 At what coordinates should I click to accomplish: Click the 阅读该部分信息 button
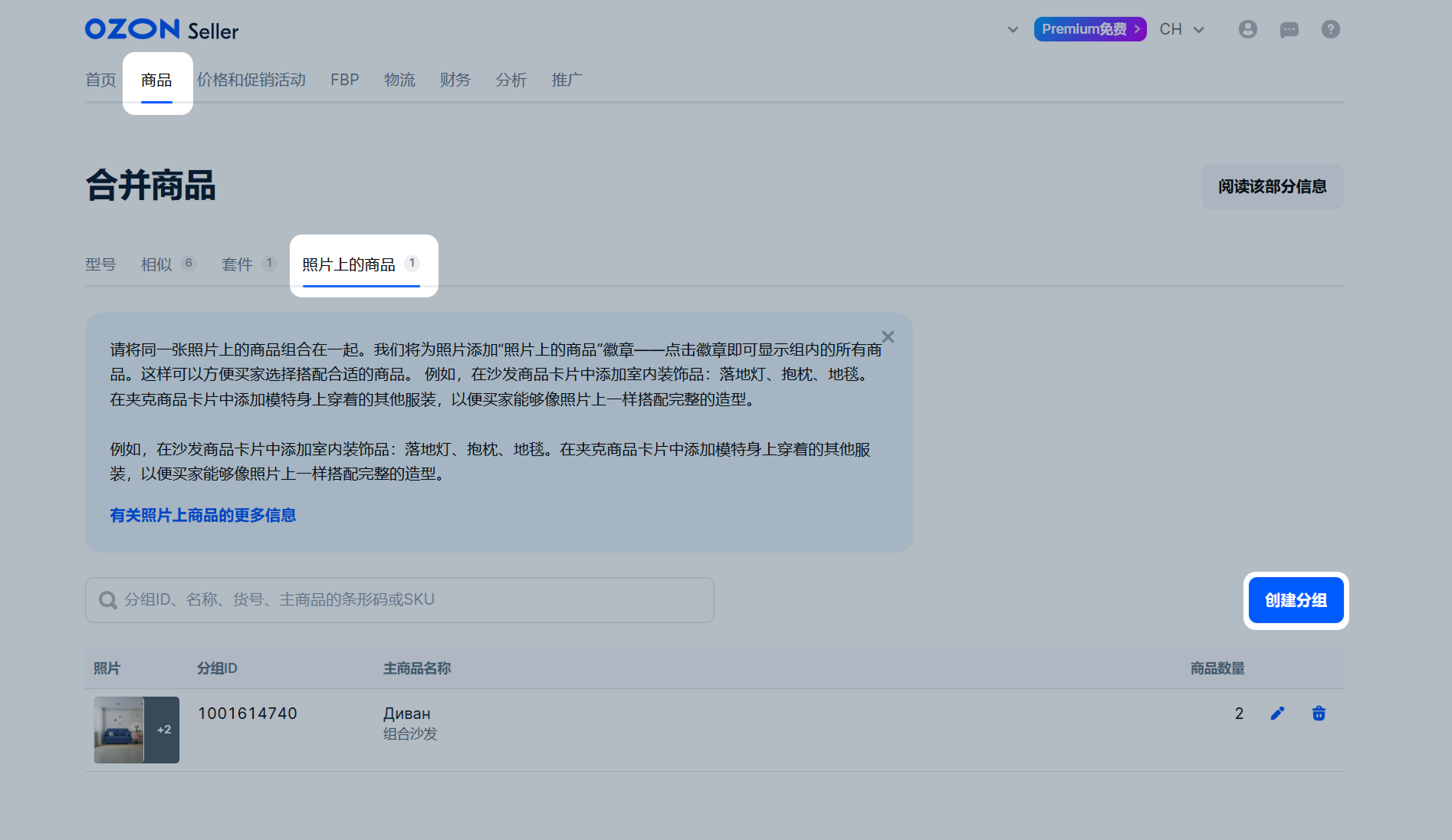tap(1272, 186)
